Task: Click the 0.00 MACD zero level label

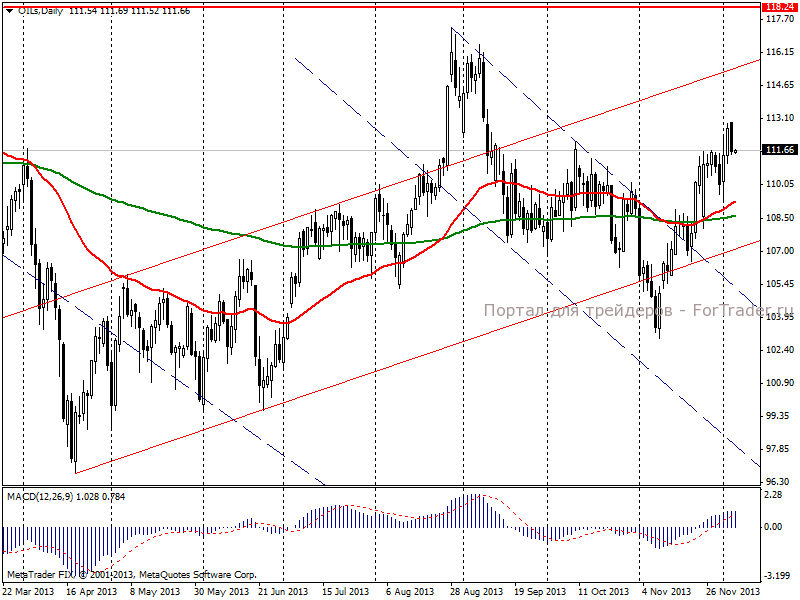Action: tap(774, 527)
